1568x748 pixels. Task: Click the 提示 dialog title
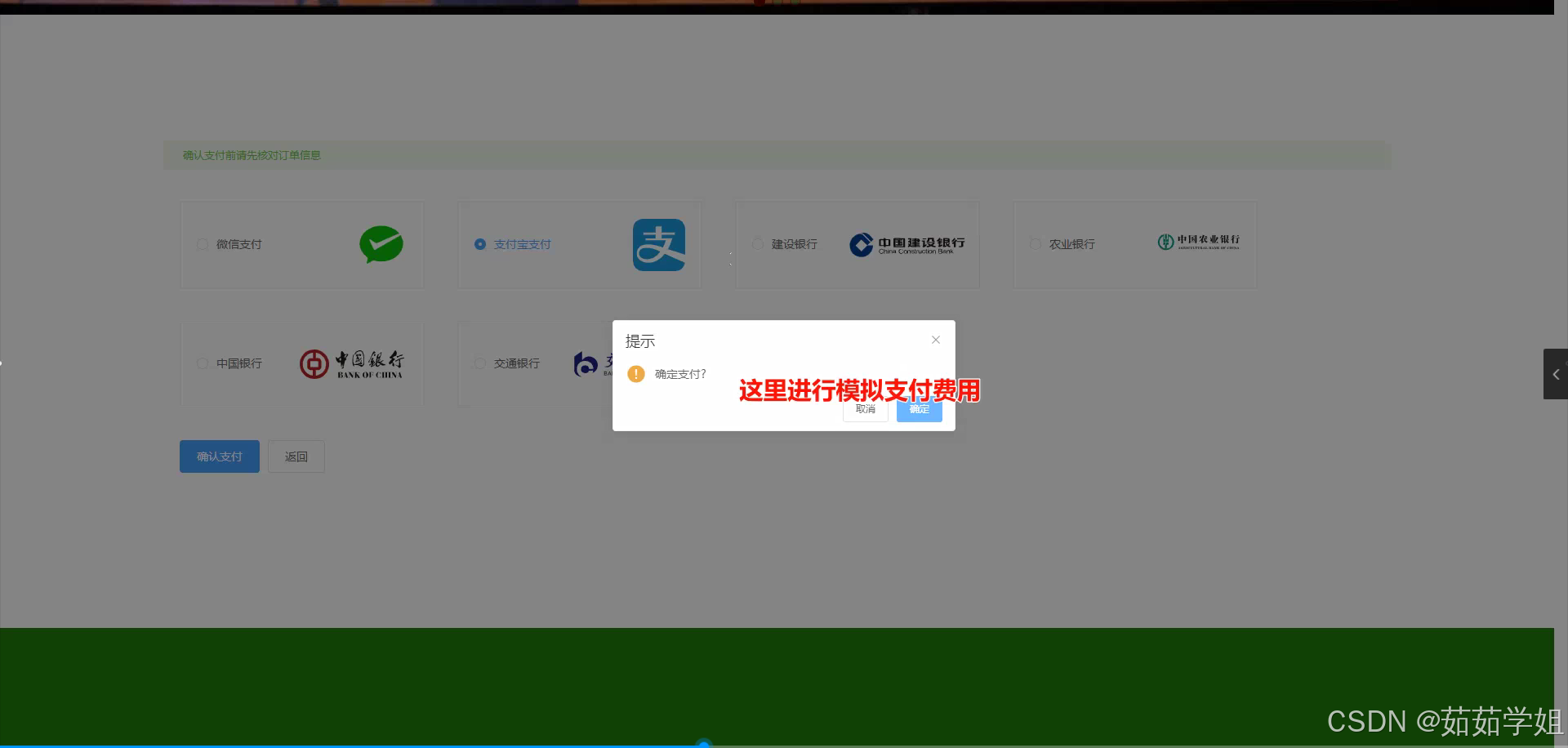640,341
